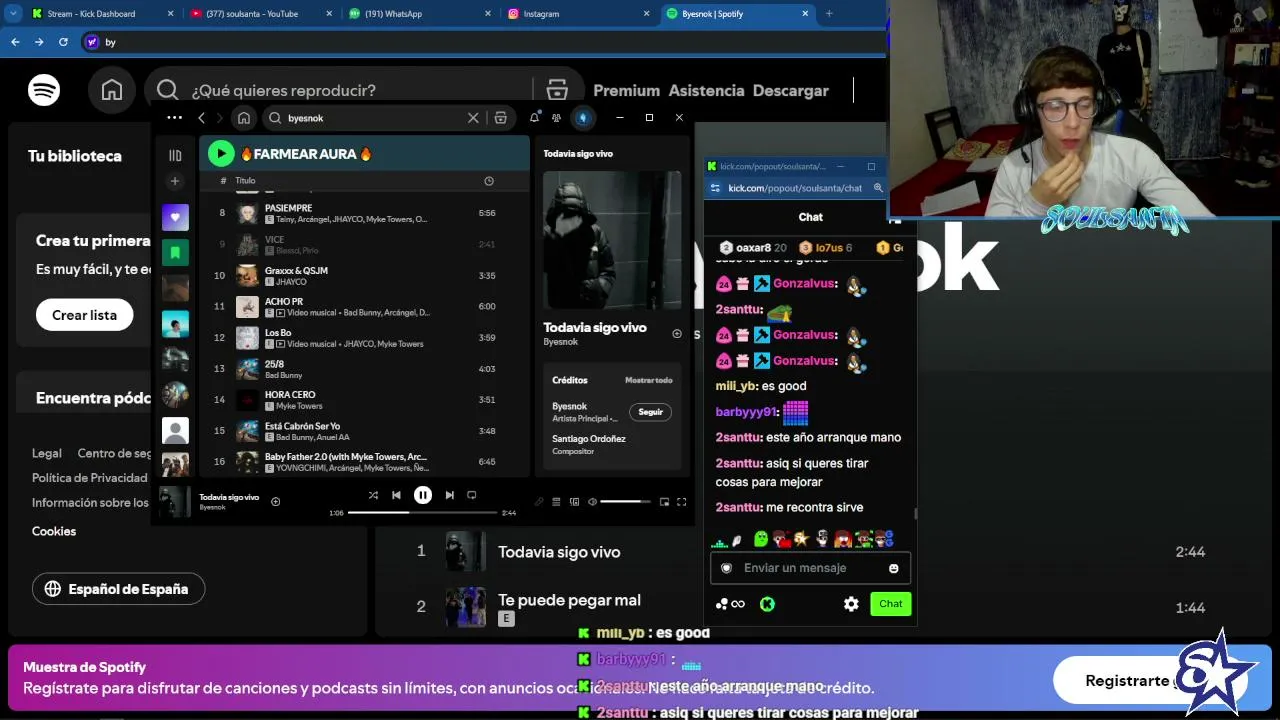Screen dimensions: 1280x720
Task: Seek within the song progress bar
Action: pos(423,513)
